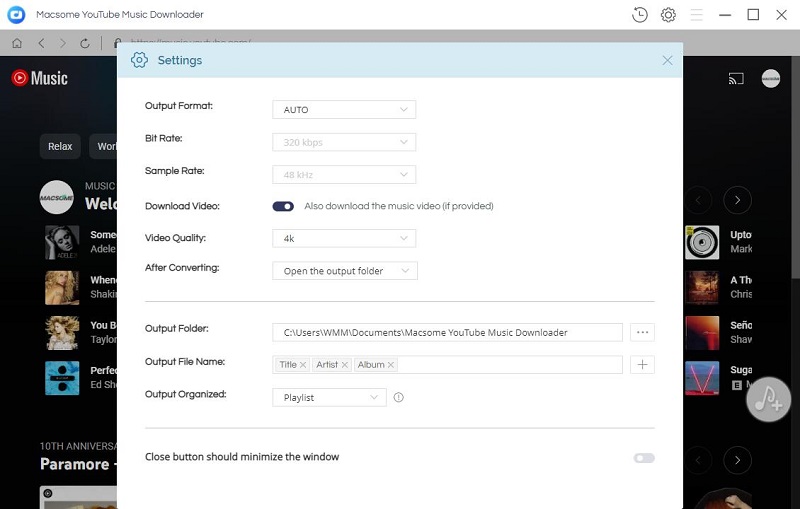The width and height of the screenshot is (800, 509).
Task: Change Output Organized Playlist dropdown
Action: (x=329, y=397)
